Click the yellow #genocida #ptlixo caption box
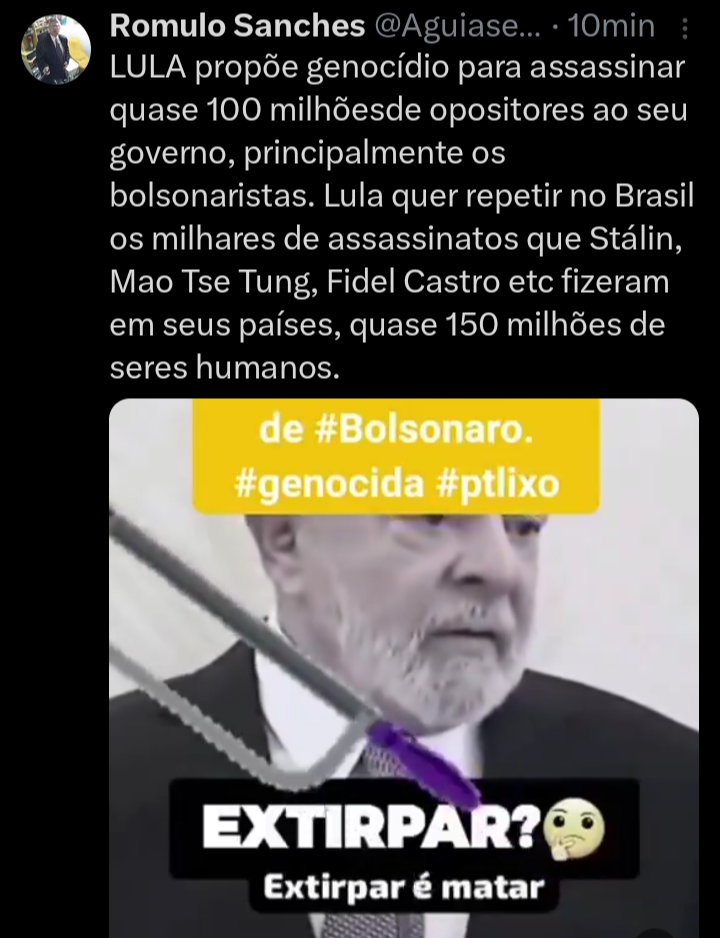 (x=396, y=456)
